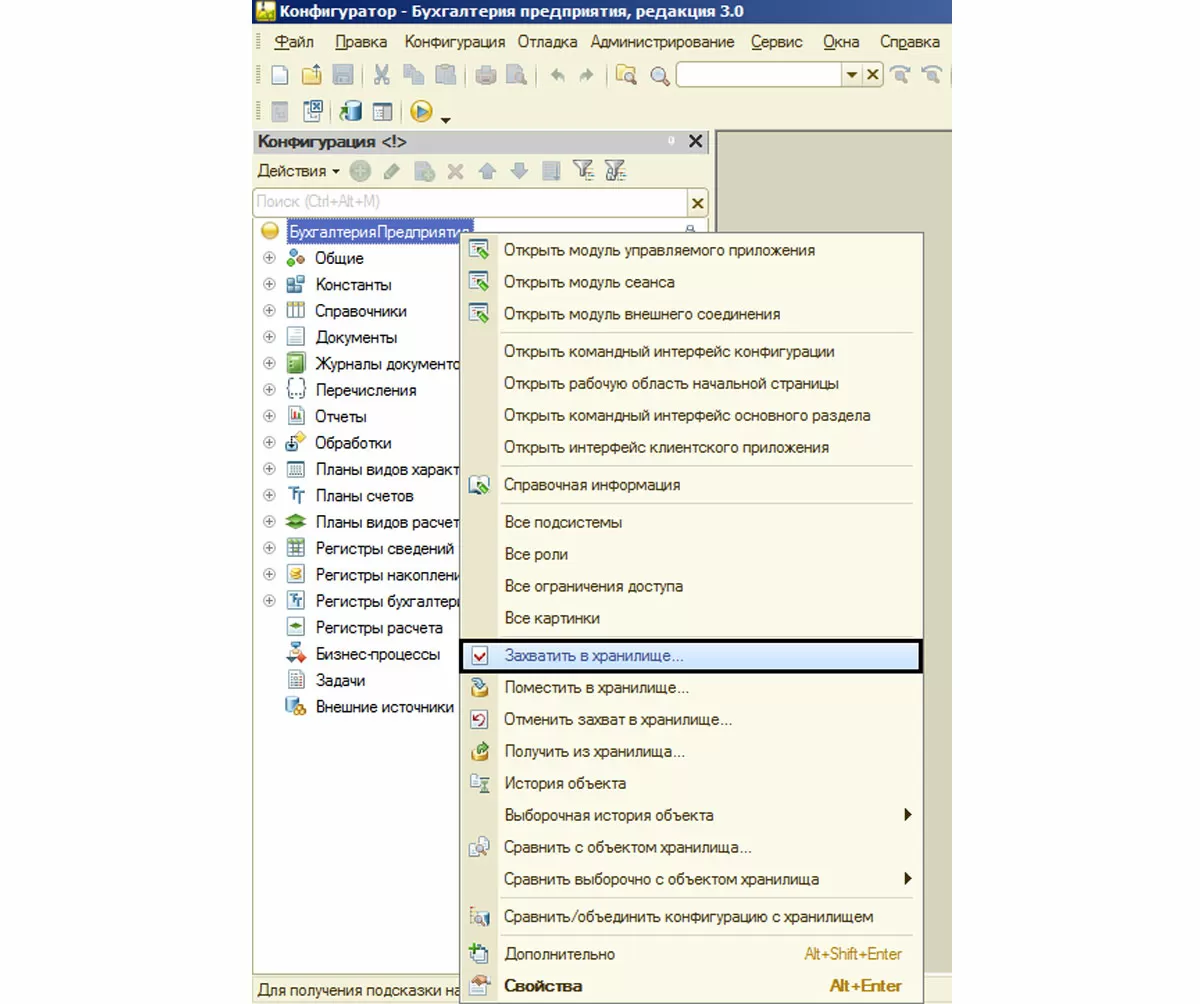The width and height of the screenshot is (1200, 1004).
Task: Click the Redo arrow toolbar icon
Action: coord(586,75)
